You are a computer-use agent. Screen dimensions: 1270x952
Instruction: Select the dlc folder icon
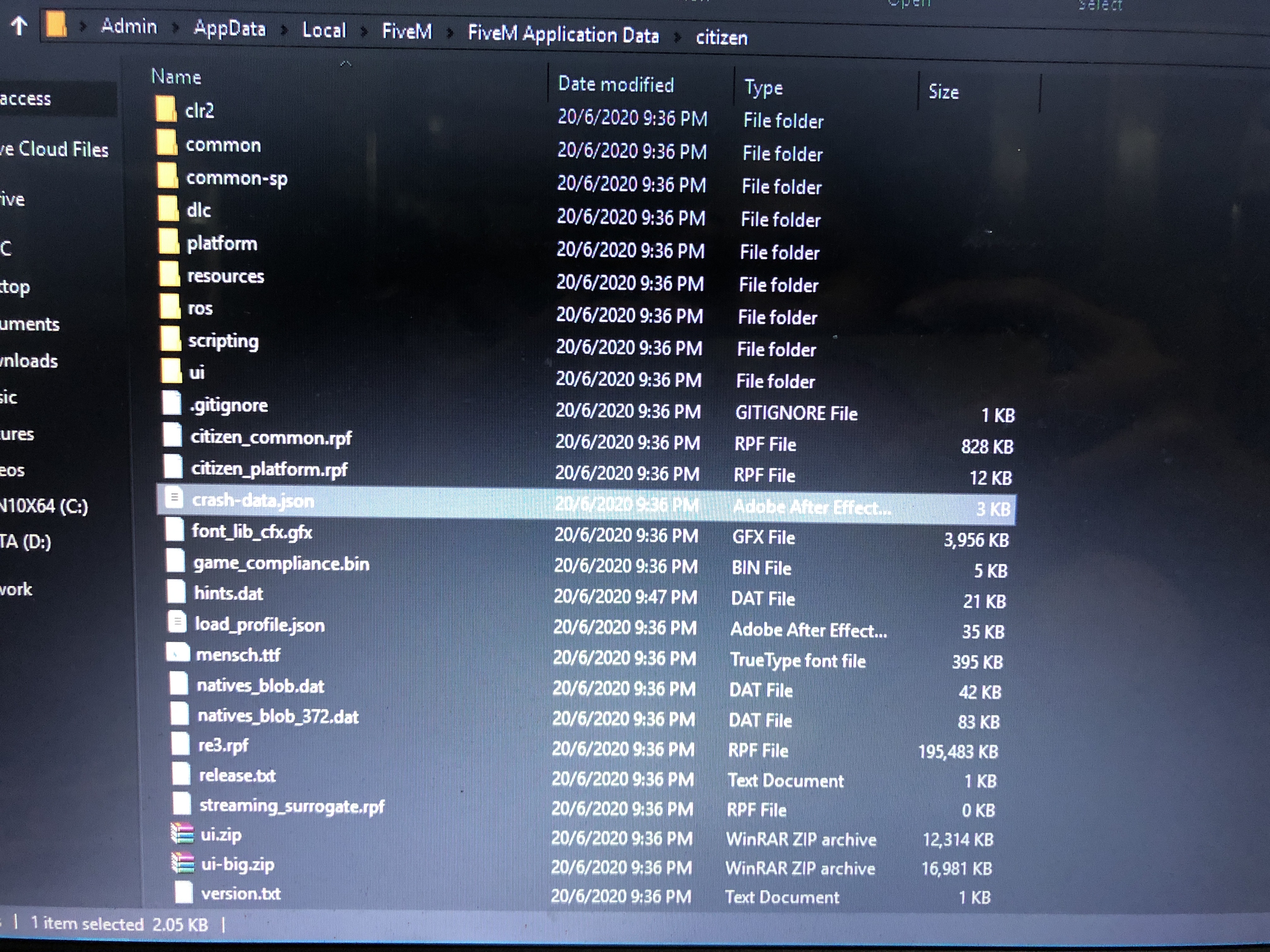pos(168,208)
